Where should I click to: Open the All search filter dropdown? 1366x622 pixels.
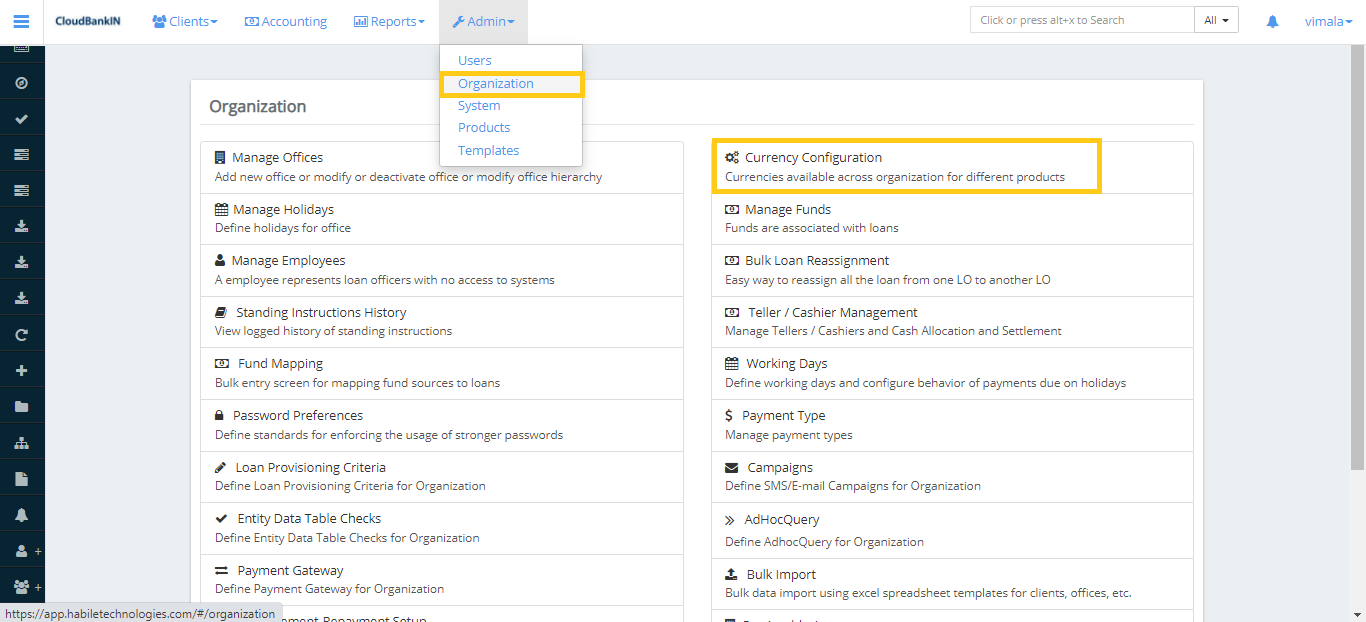click(1216, 20)
